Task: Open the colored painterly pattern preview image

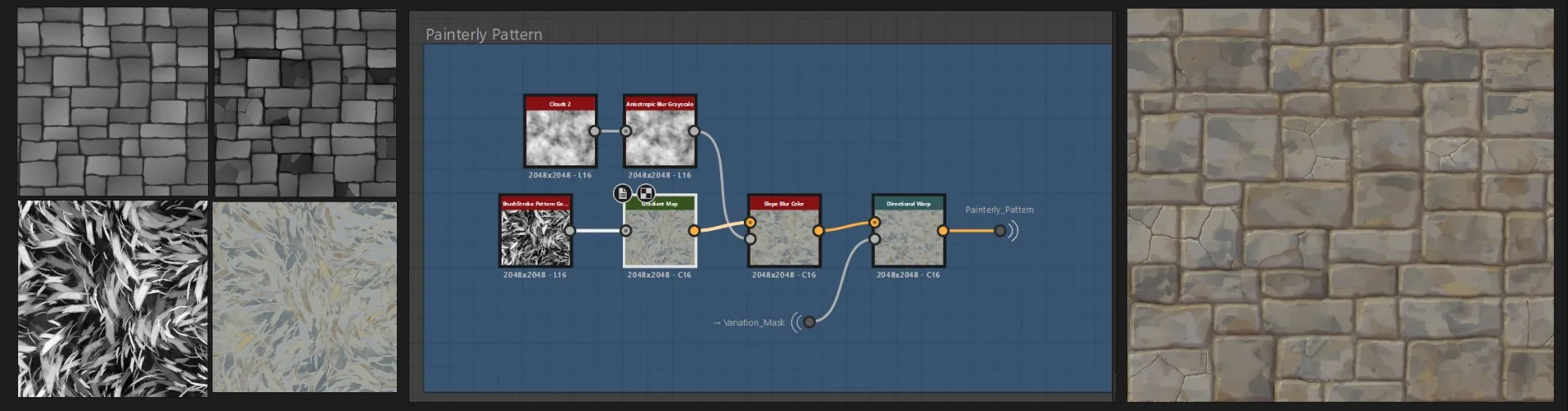Action: (x=304, y=297)
